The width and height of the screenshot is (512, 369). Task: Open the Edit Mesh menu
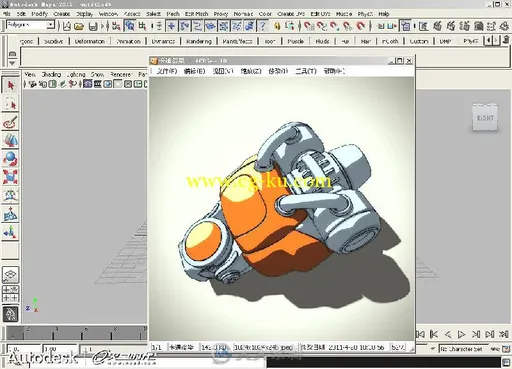(196, 14)
